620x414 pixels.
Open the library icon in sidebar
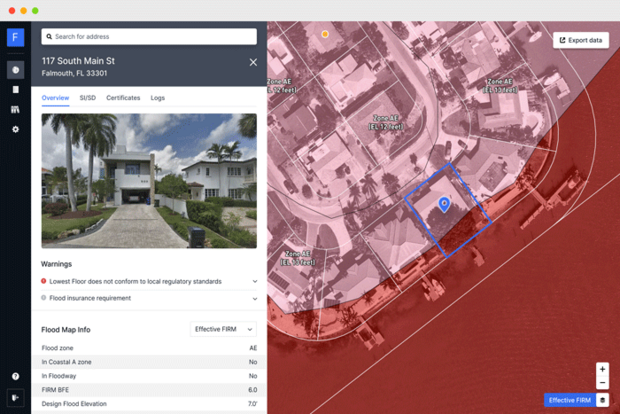coord(15,110)
